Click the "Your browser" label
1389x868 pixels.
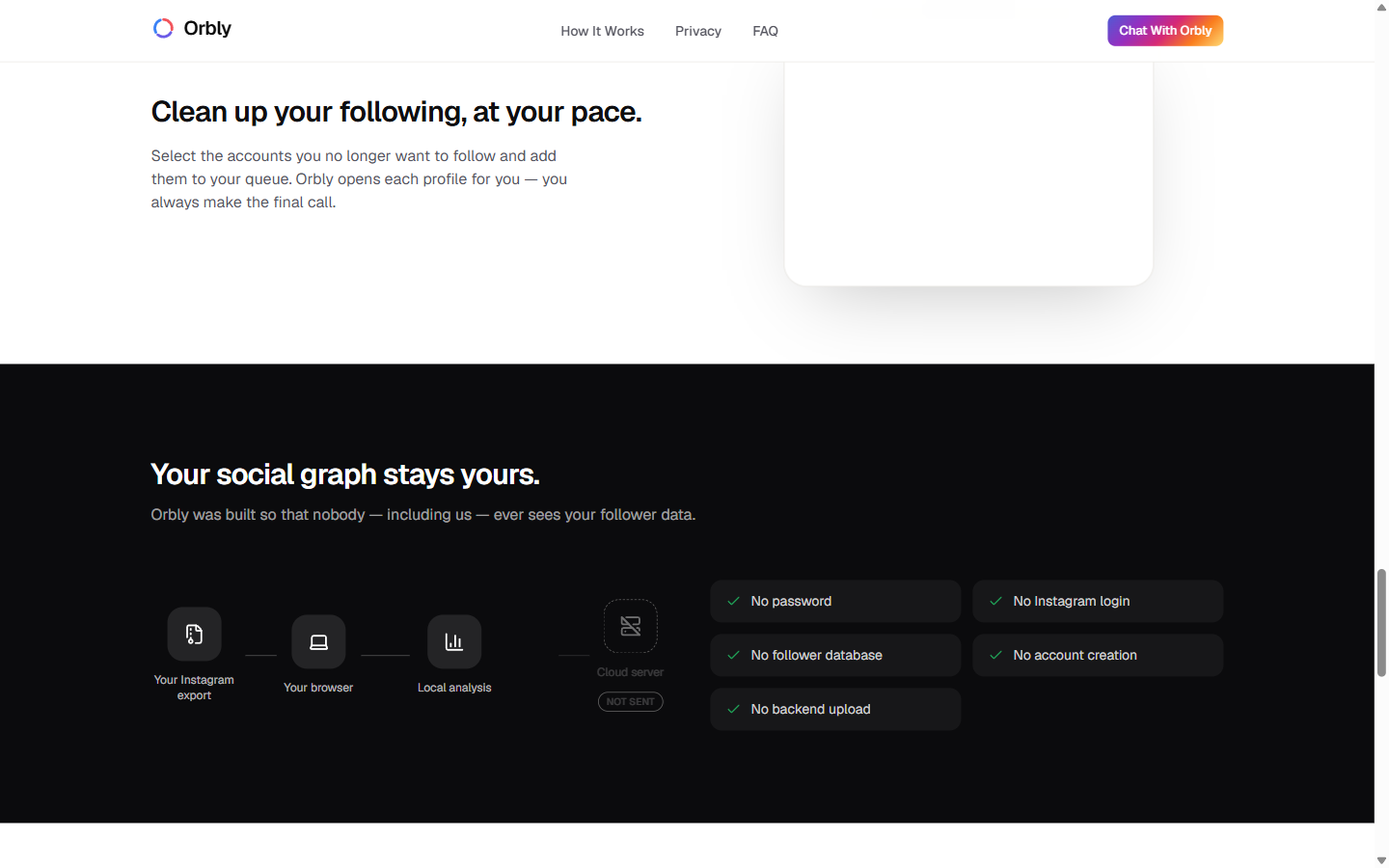318,688
